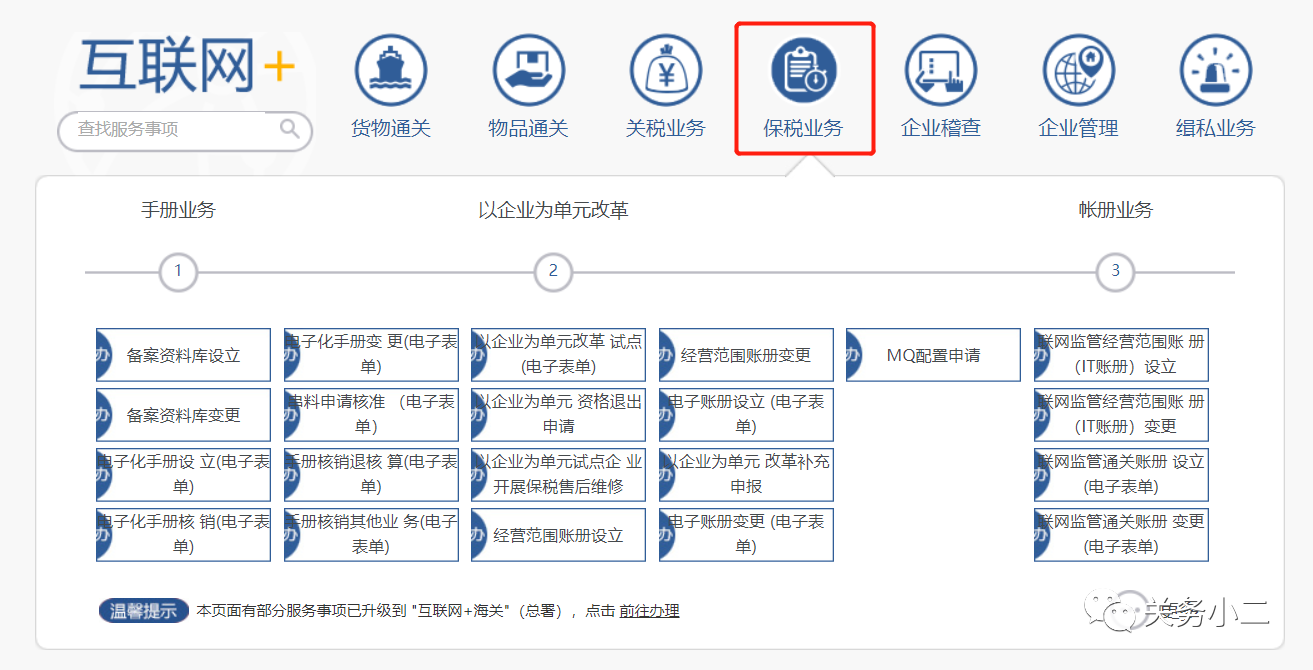Open 经营范围账册变更
Screen dimensions: 1313x670
pos(746,355)
